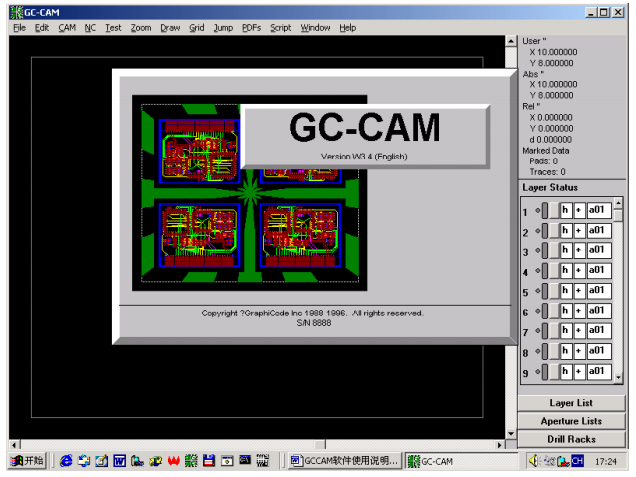
Task: Select the GC-CAM taskbar button
Action: (462, 461)
